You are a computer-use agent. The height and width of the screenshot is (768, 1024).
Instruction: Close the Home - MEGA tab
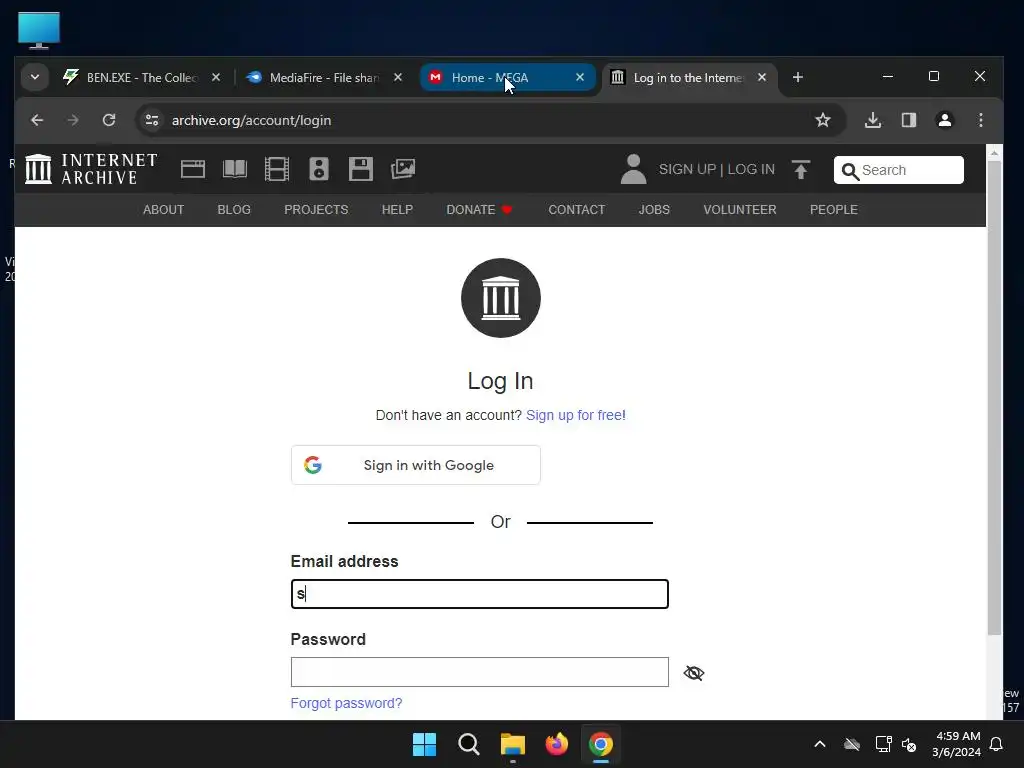(579, 77)
